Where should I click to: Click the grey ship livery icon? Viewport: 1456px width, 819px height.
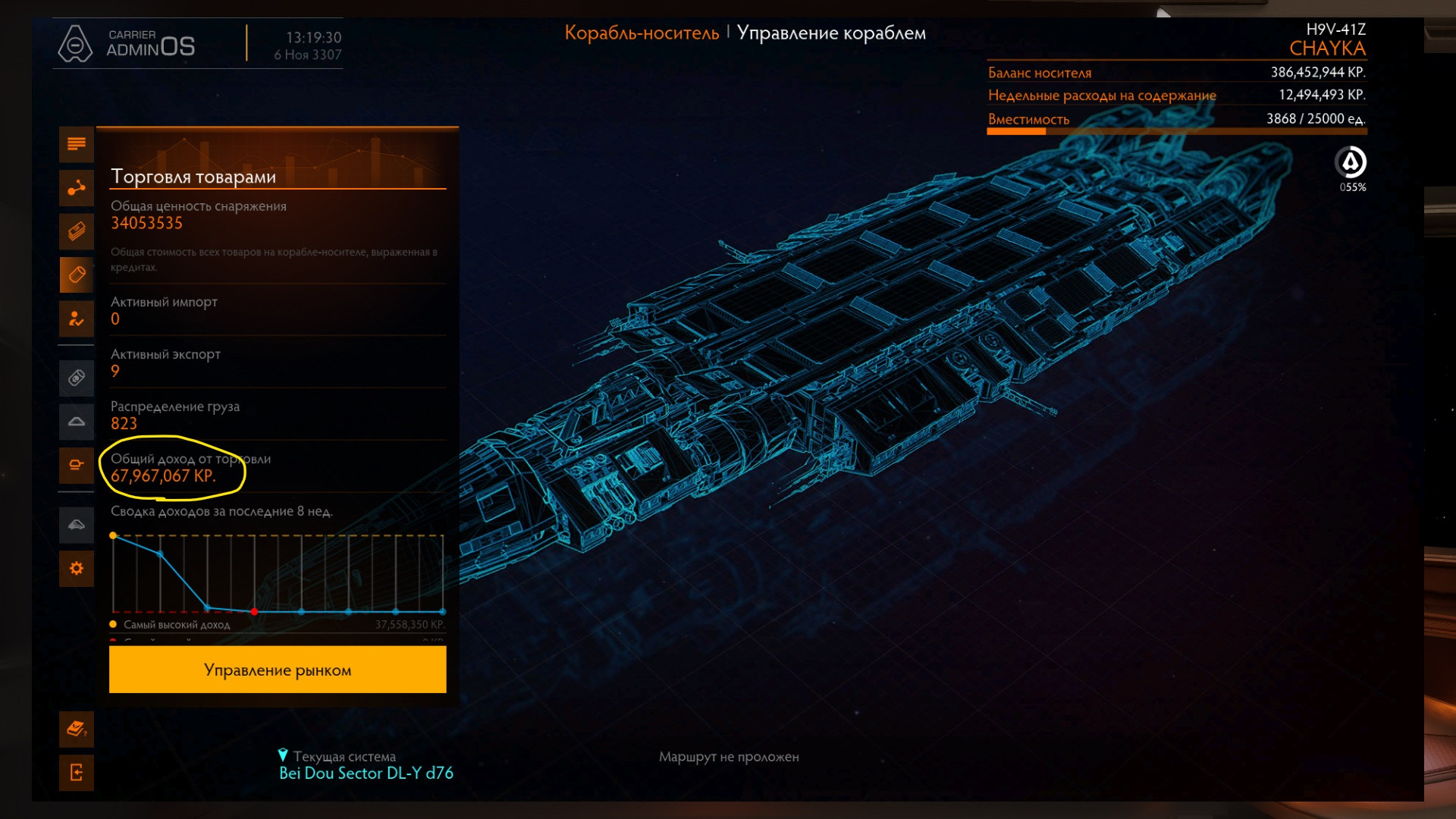click(x=77, y=525)
